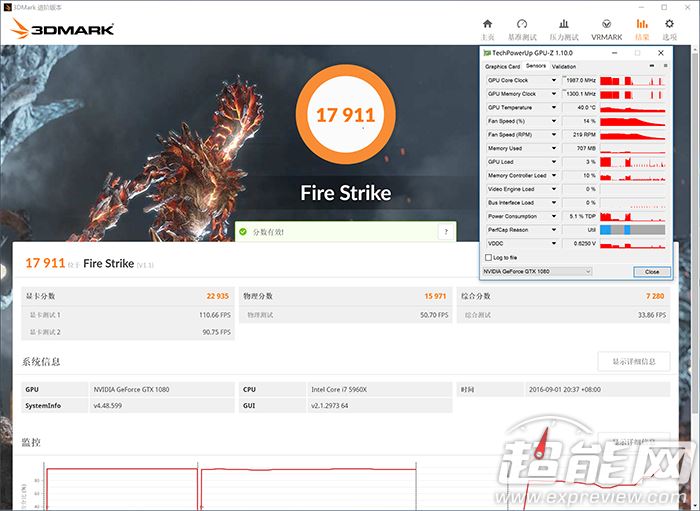
Task: Switch to the Graphics Card tab in GPU-Z
Action: (502, 66)
